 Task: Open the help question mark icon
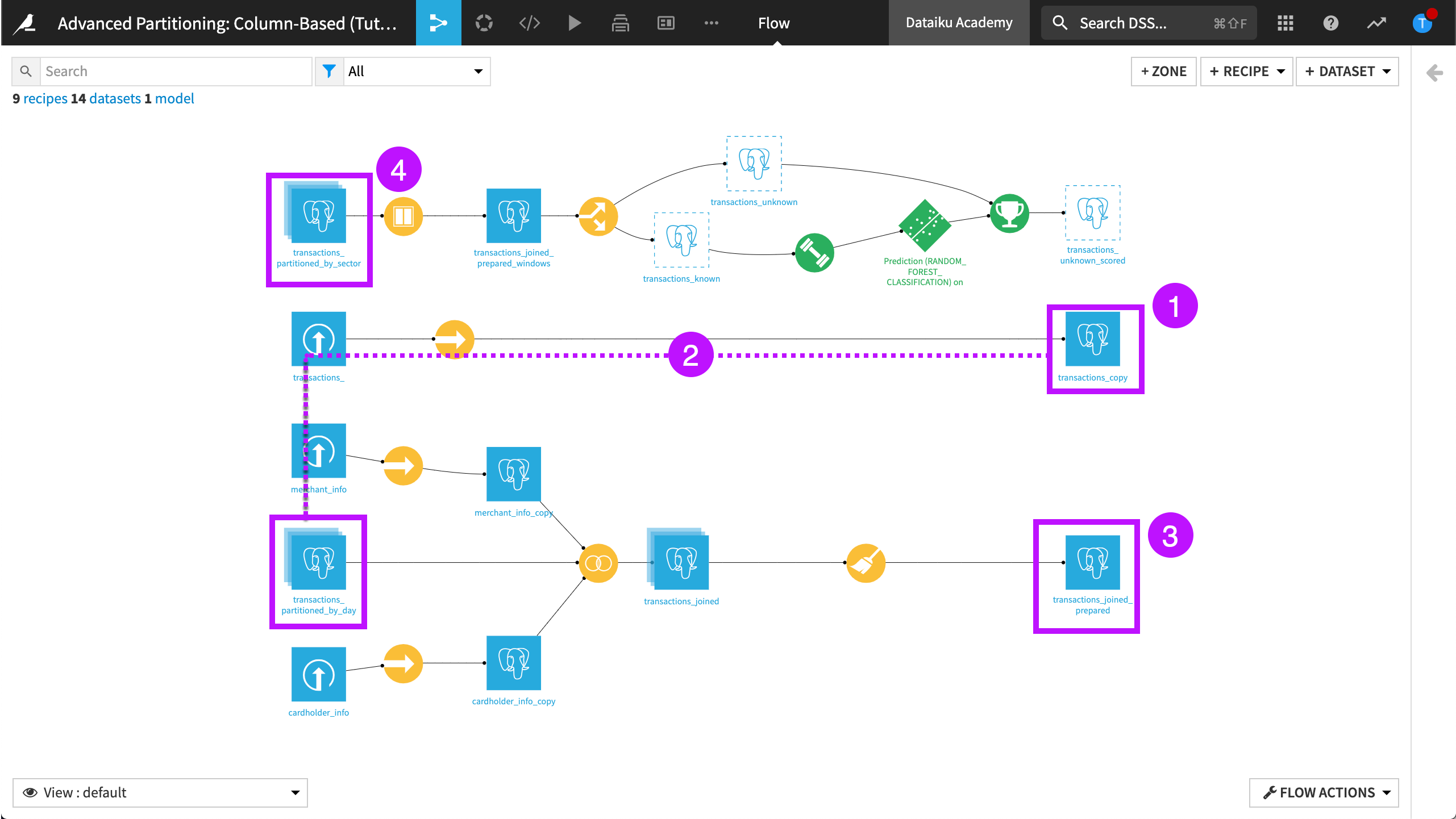click(x=1330, y=23)
